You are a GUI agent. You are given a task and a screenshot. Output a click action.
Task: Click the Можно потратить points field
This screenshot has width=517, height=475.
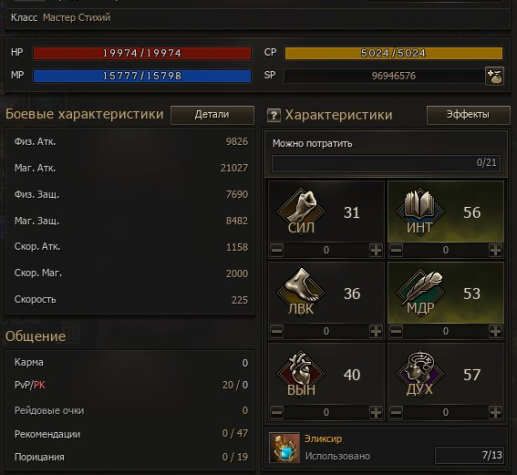(386, 163)
